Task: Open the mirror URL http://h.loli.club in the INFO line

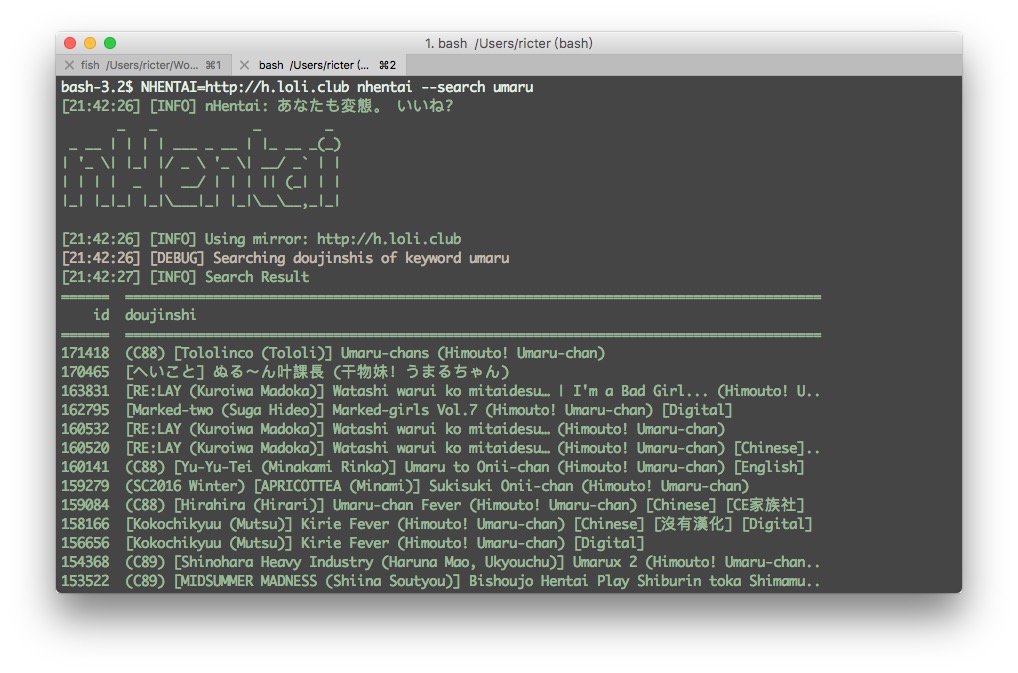Action: [x=389, y=239]
